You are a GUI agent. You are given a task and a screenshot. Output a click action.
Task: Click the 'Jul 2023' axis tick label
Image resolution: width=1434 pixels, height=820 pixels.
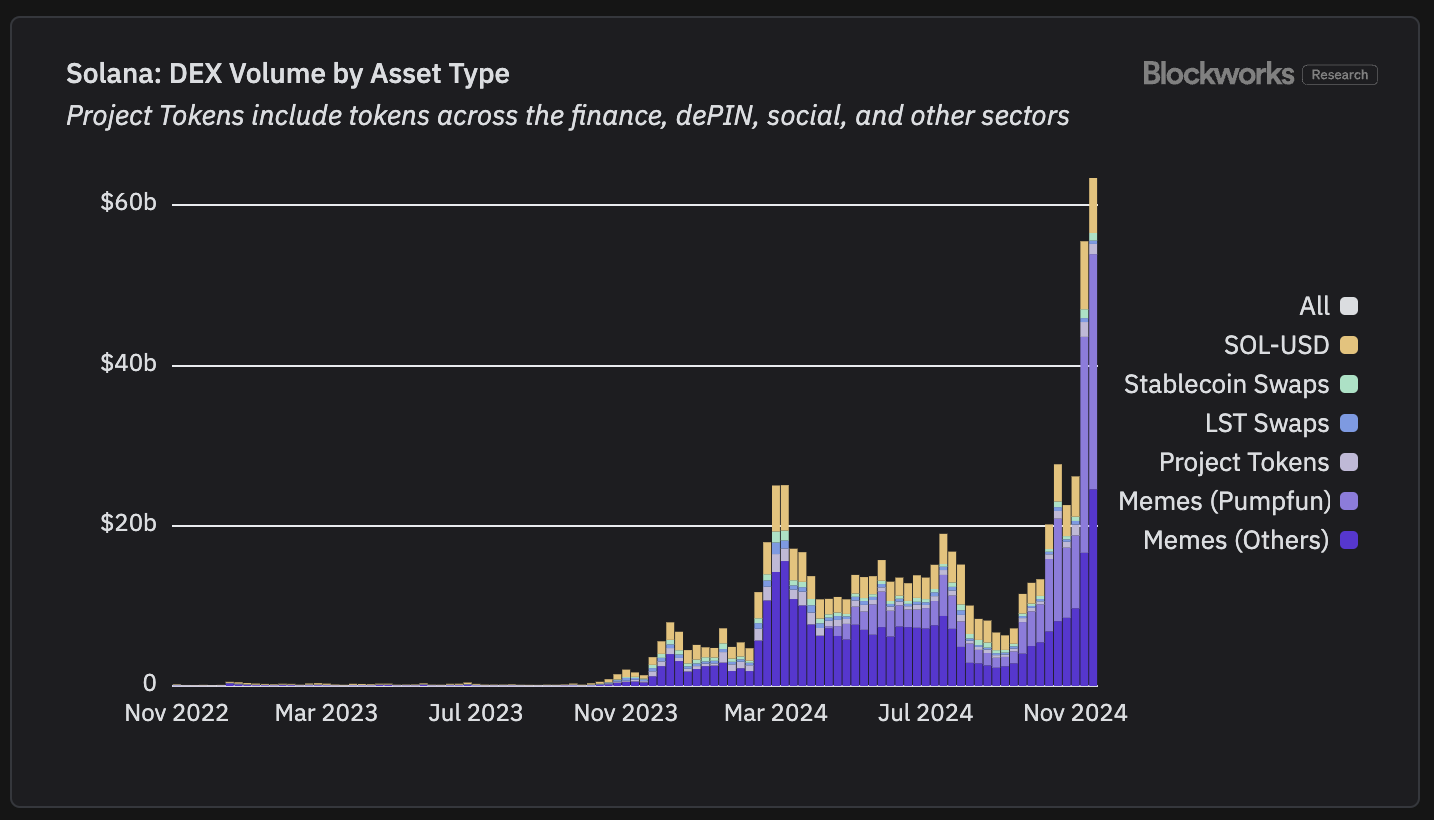click(x=474, y=713)
